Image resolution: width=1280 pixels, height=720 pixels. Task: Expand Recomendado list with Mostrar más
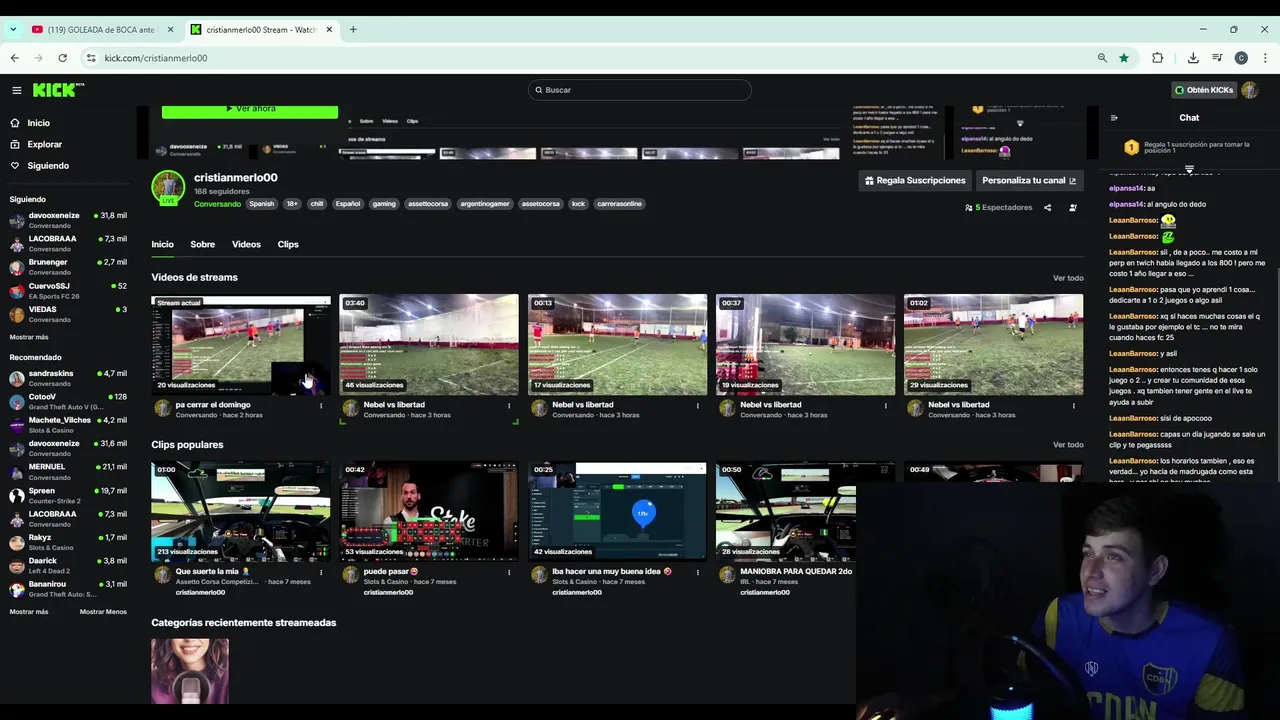29,612
